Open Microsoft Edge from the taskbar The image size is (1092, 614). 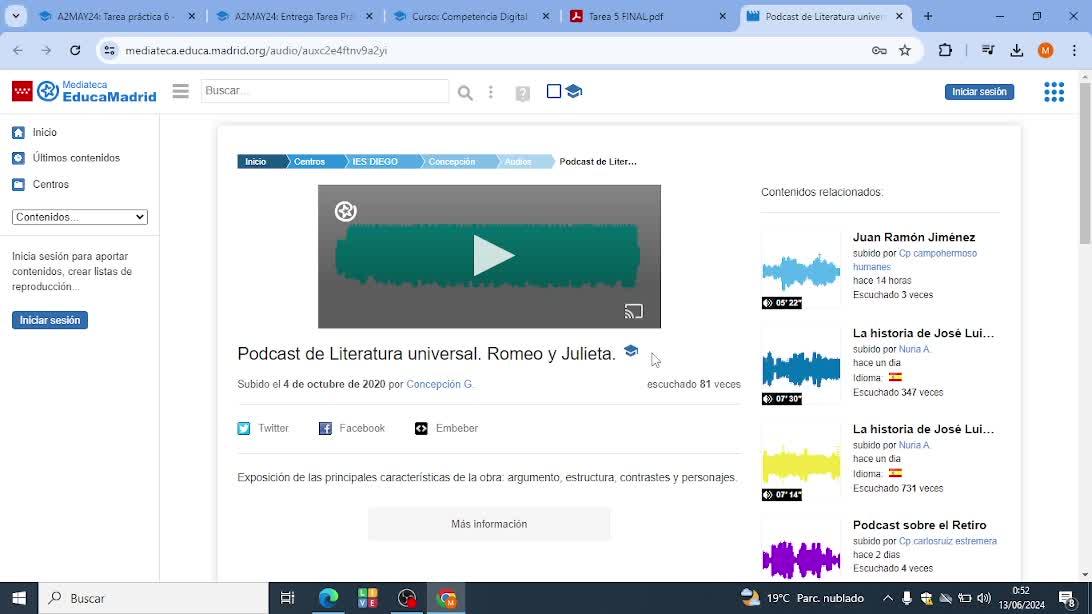[328, 598]
